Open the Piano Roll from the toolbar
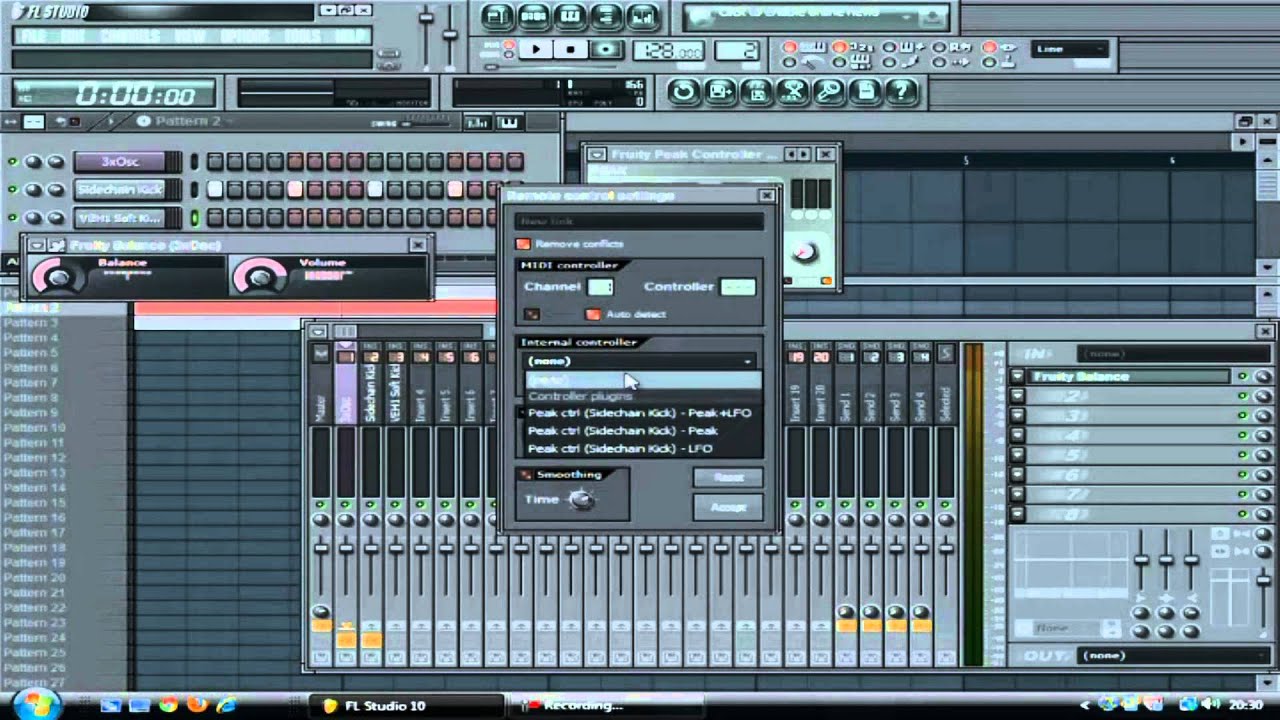Viewport: 1280px width, 720px height. point(571,17)
